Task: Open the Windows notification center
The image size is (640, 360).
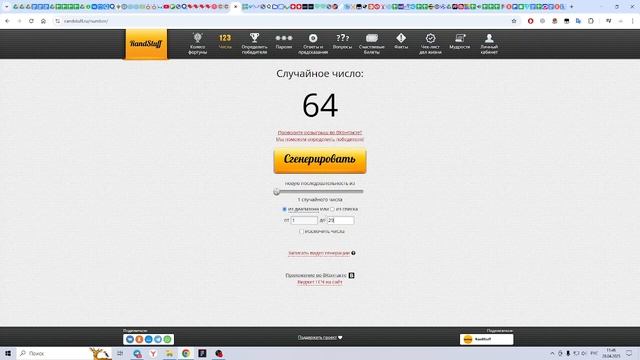Action: point(629,353)
